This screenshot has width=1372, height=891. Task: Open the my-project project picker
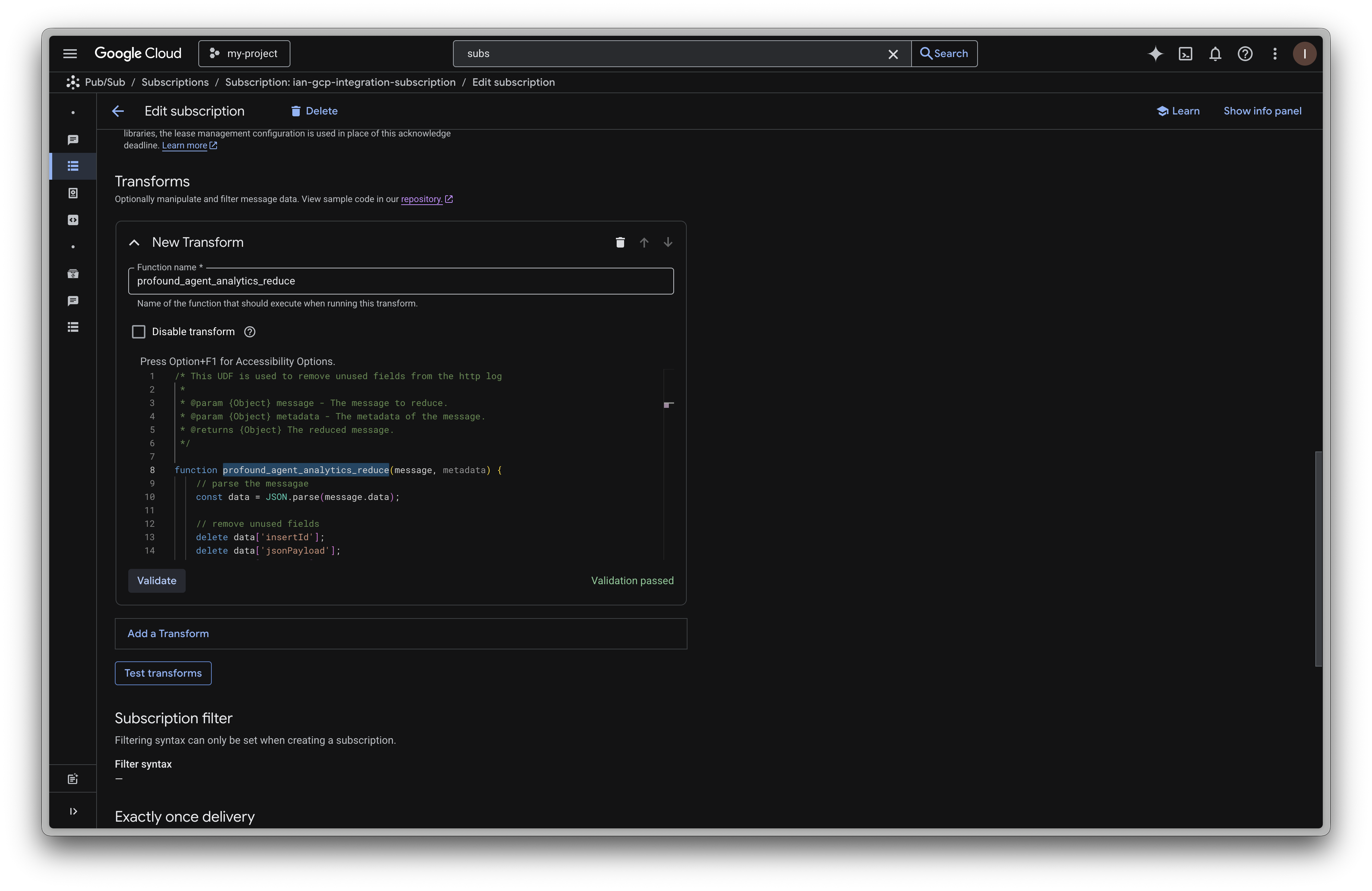(x=244, y=54)
